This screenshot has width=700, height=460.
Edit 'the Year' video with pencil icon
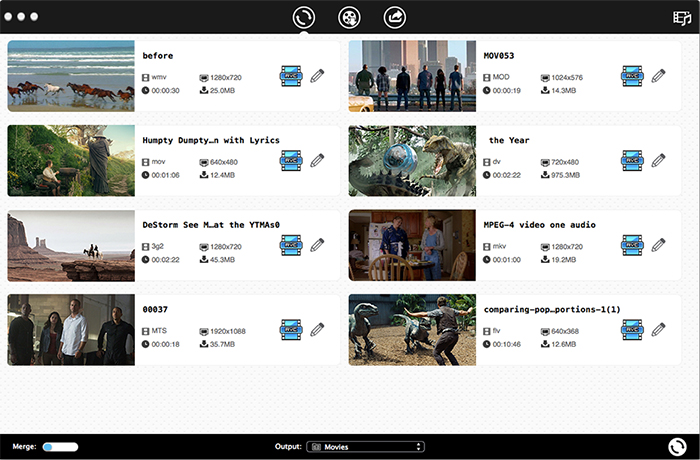click(x=658, y=160)
